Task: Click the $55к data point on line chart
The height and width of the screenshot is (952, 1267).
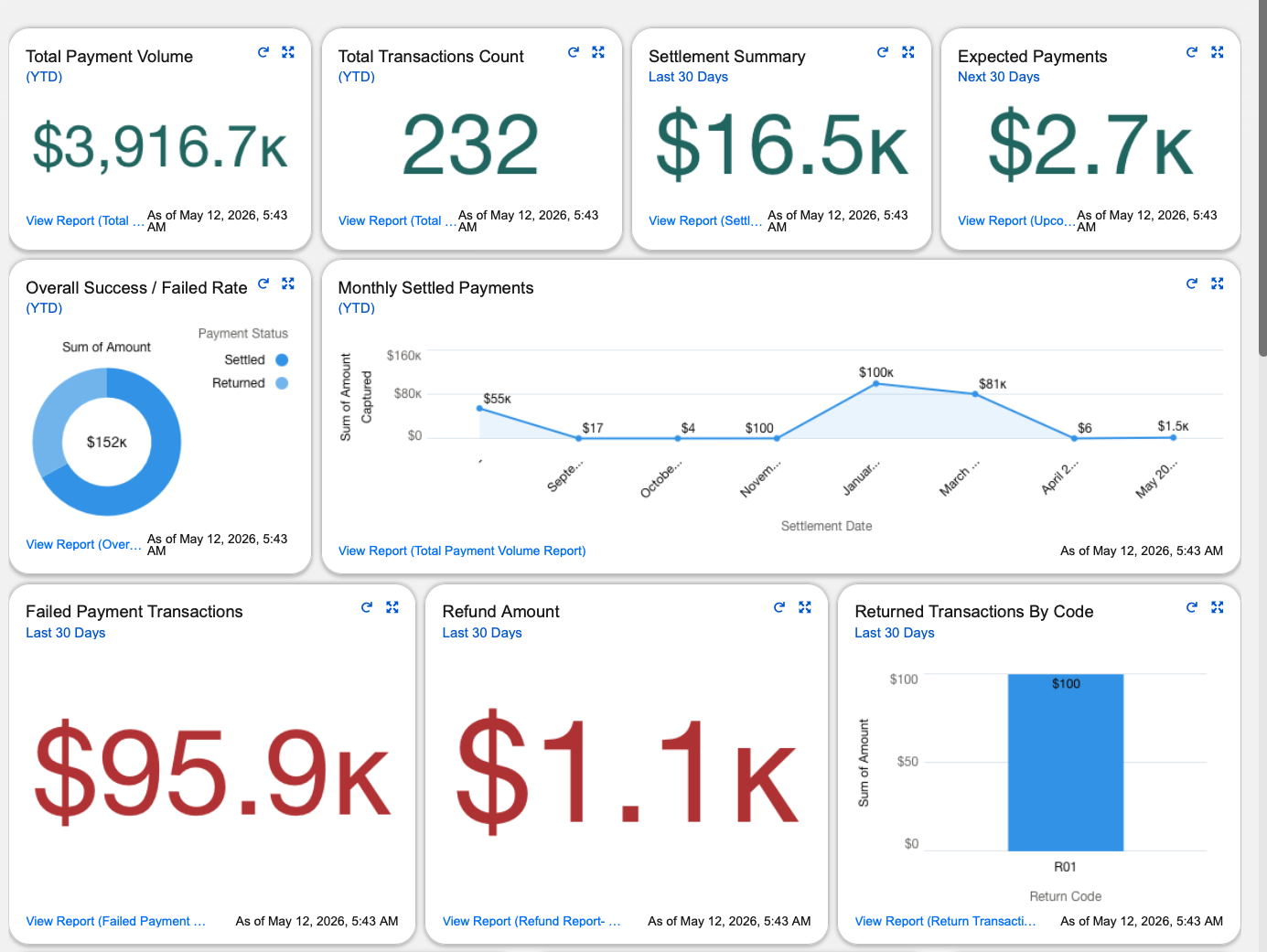Action: (479, 408)
